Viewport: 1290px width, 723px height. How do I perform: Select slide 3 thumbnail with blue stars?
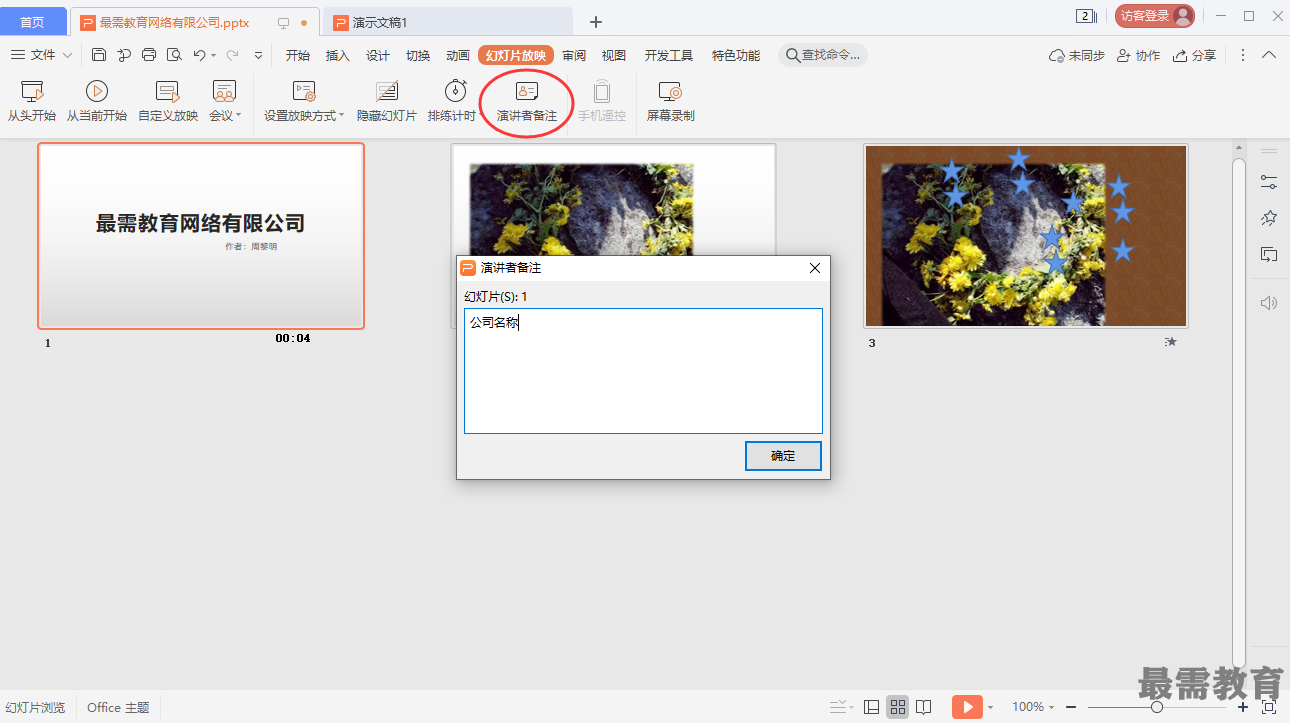1026,236
